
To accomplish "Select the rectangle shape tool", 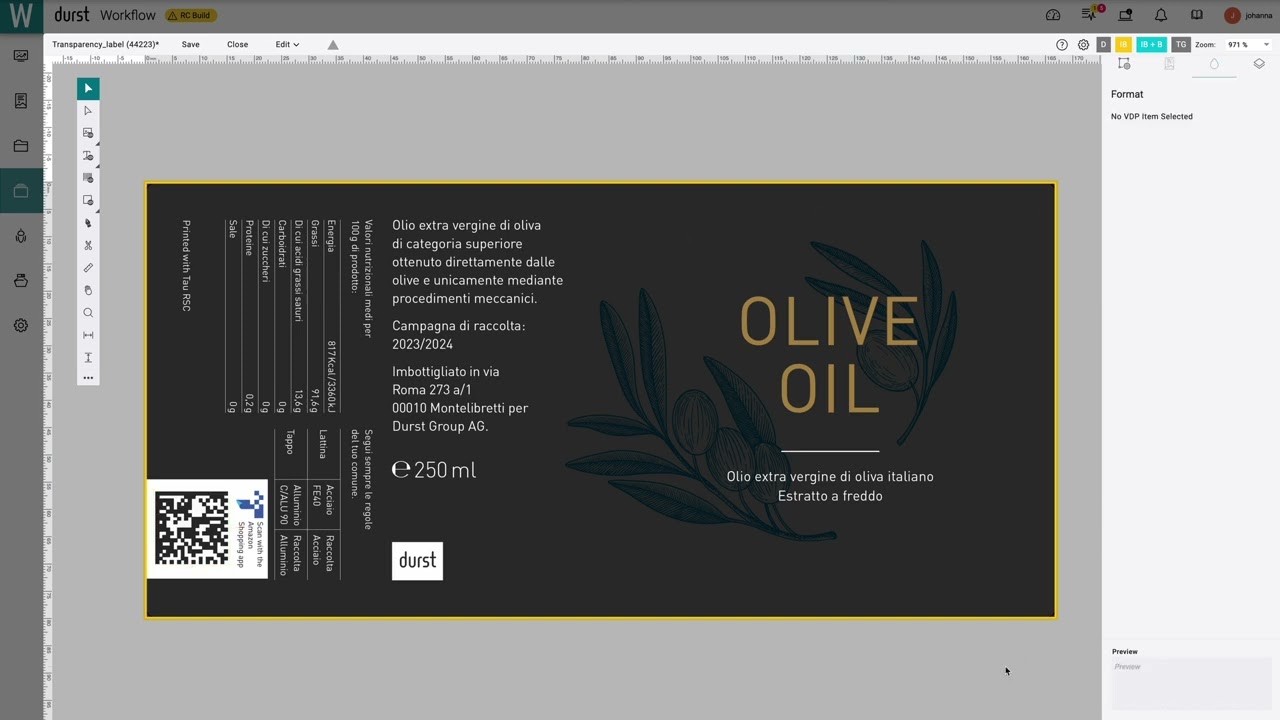I will click(88, 200).
